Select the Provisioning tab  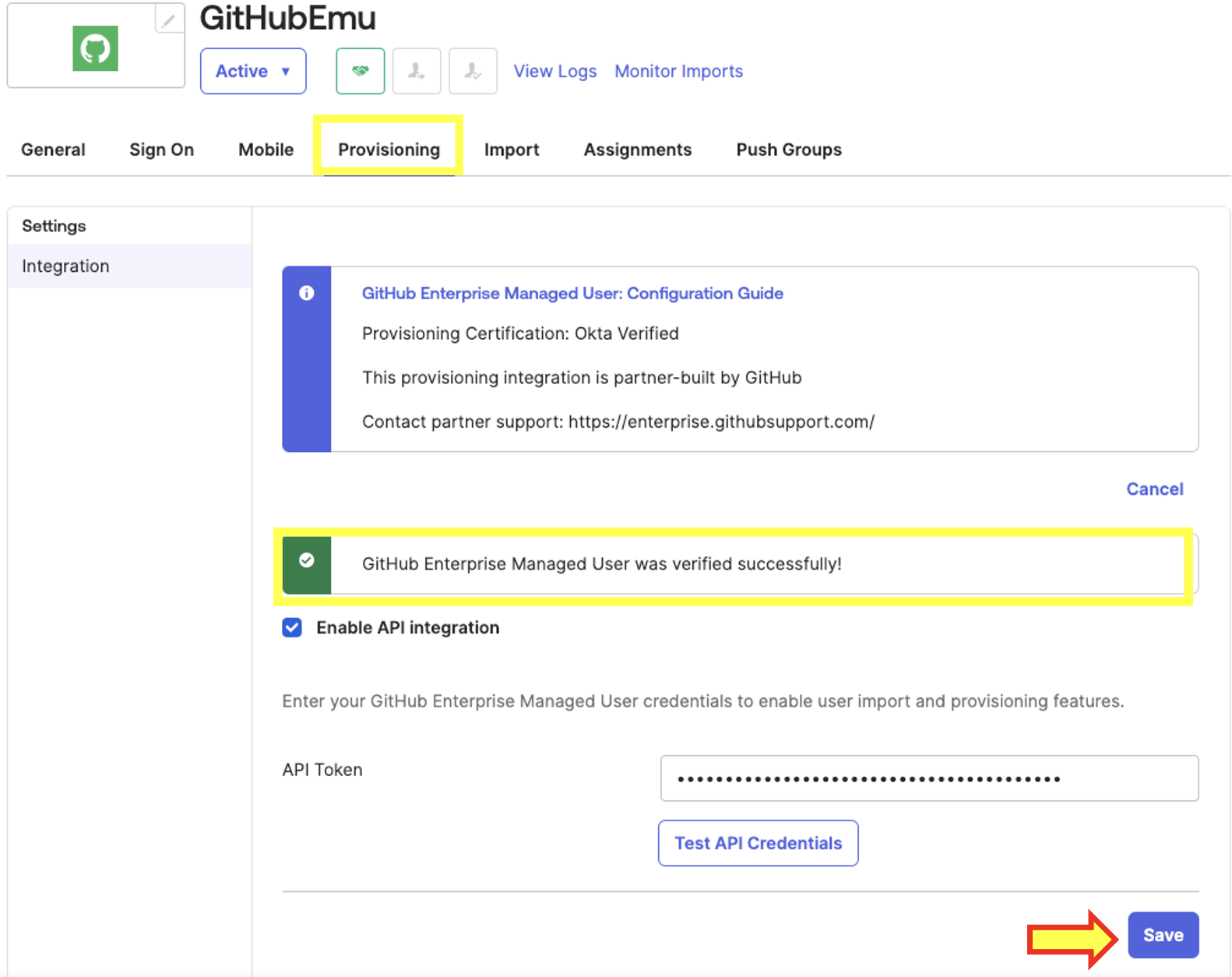point(389,150)
